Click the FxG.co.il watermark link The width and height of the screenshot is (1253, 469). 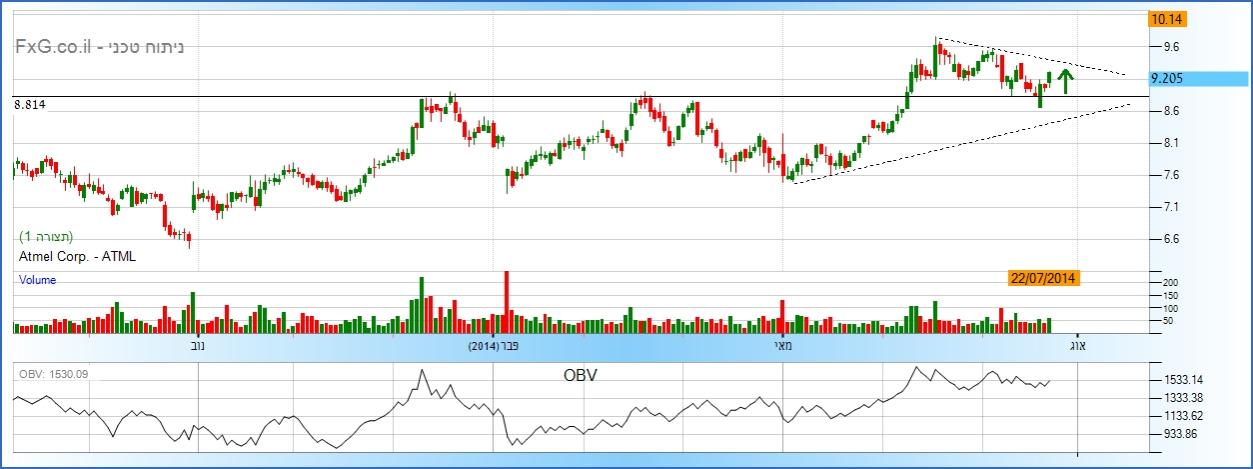(x=55, y=47)
